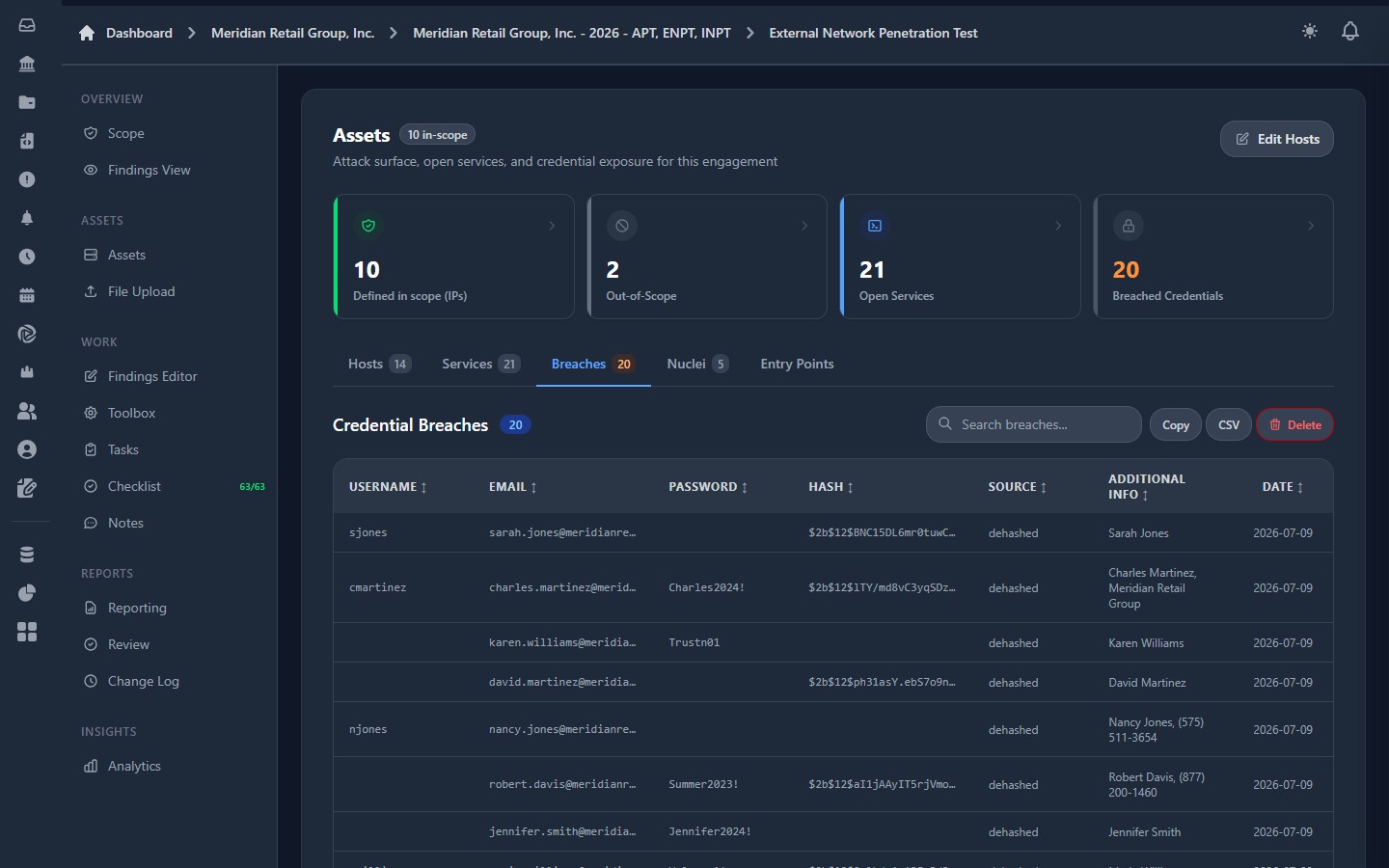
Task: Expand the Out-of-Scope card chevron
Action: coord(804,226)
